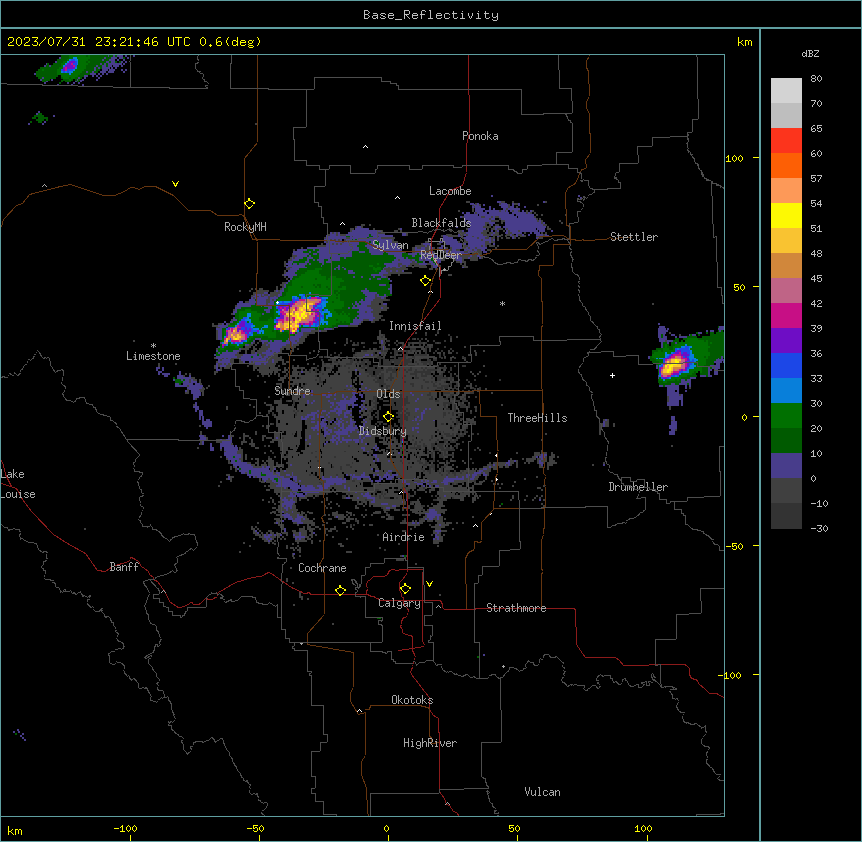Click the white plus marker west of Drumheller
The height and width of the screenshot is (842, 862).
612,375
